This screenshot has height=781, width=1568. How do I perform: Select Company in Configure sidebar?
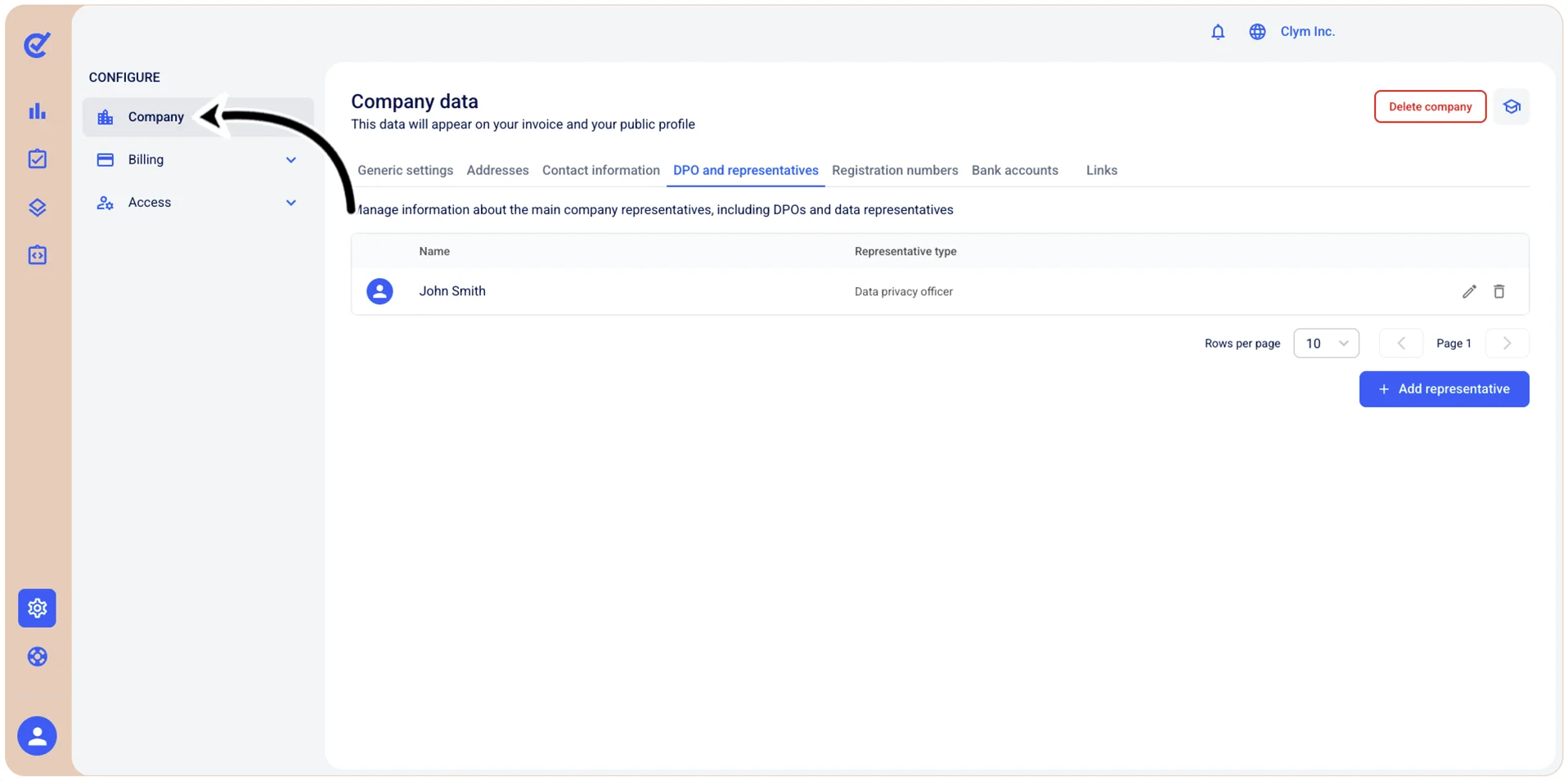coord(198,117)
